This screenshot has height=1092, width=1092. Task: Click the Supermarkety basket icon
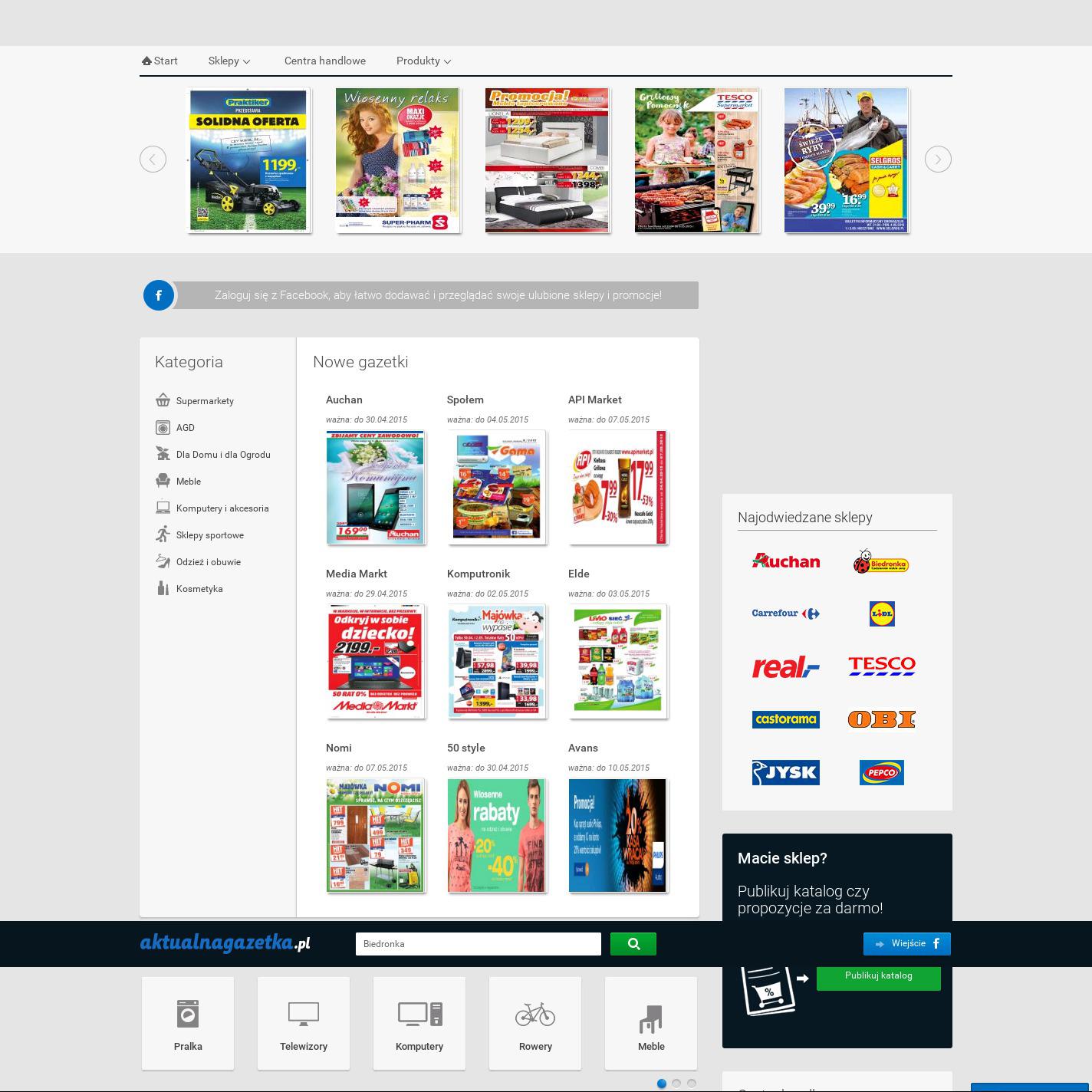[x=163, y=400]
